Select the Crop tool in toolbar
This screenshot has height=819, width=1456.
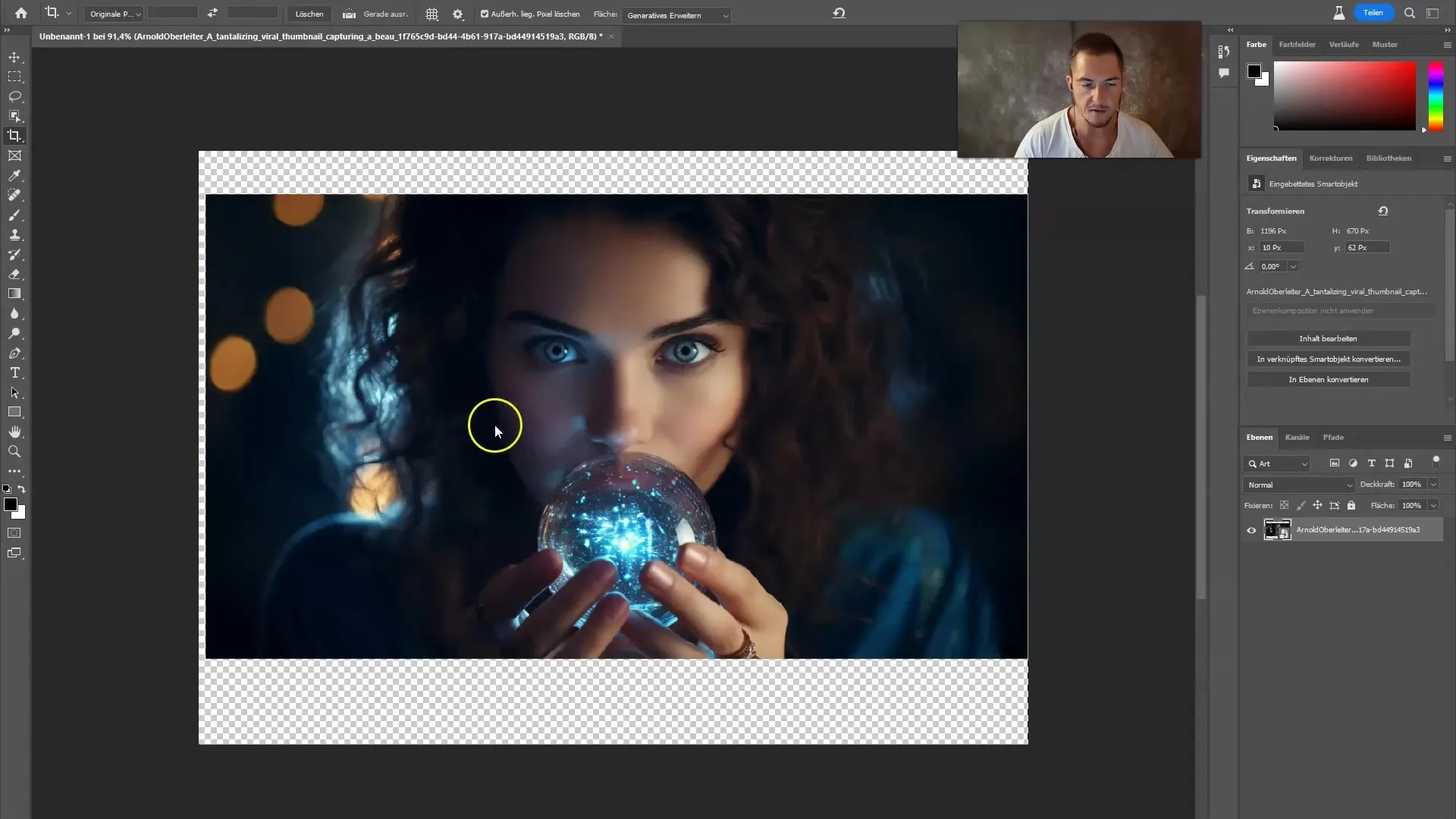pos(14,136)
